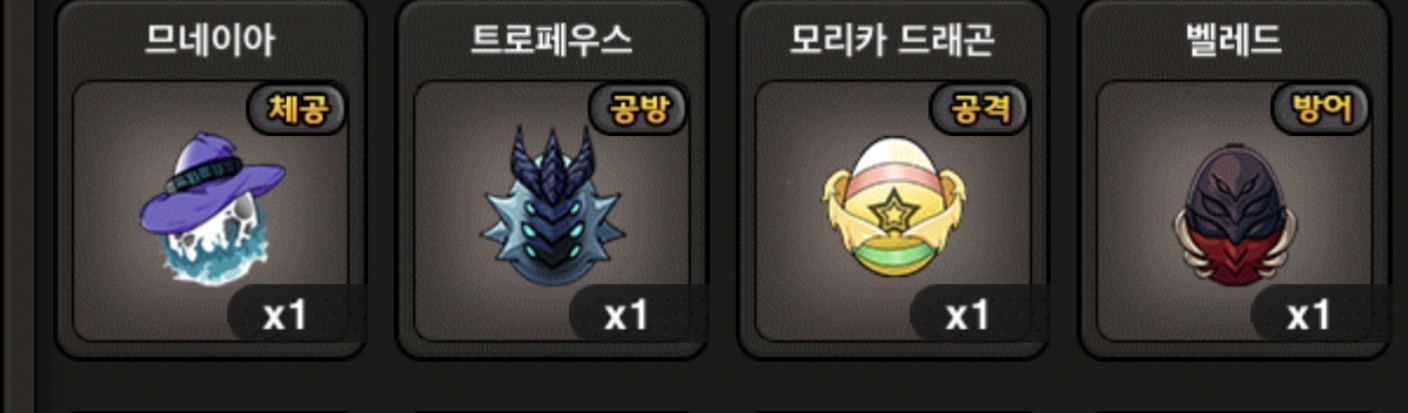Click the x1 count on 트로페우스

(628, 315)
